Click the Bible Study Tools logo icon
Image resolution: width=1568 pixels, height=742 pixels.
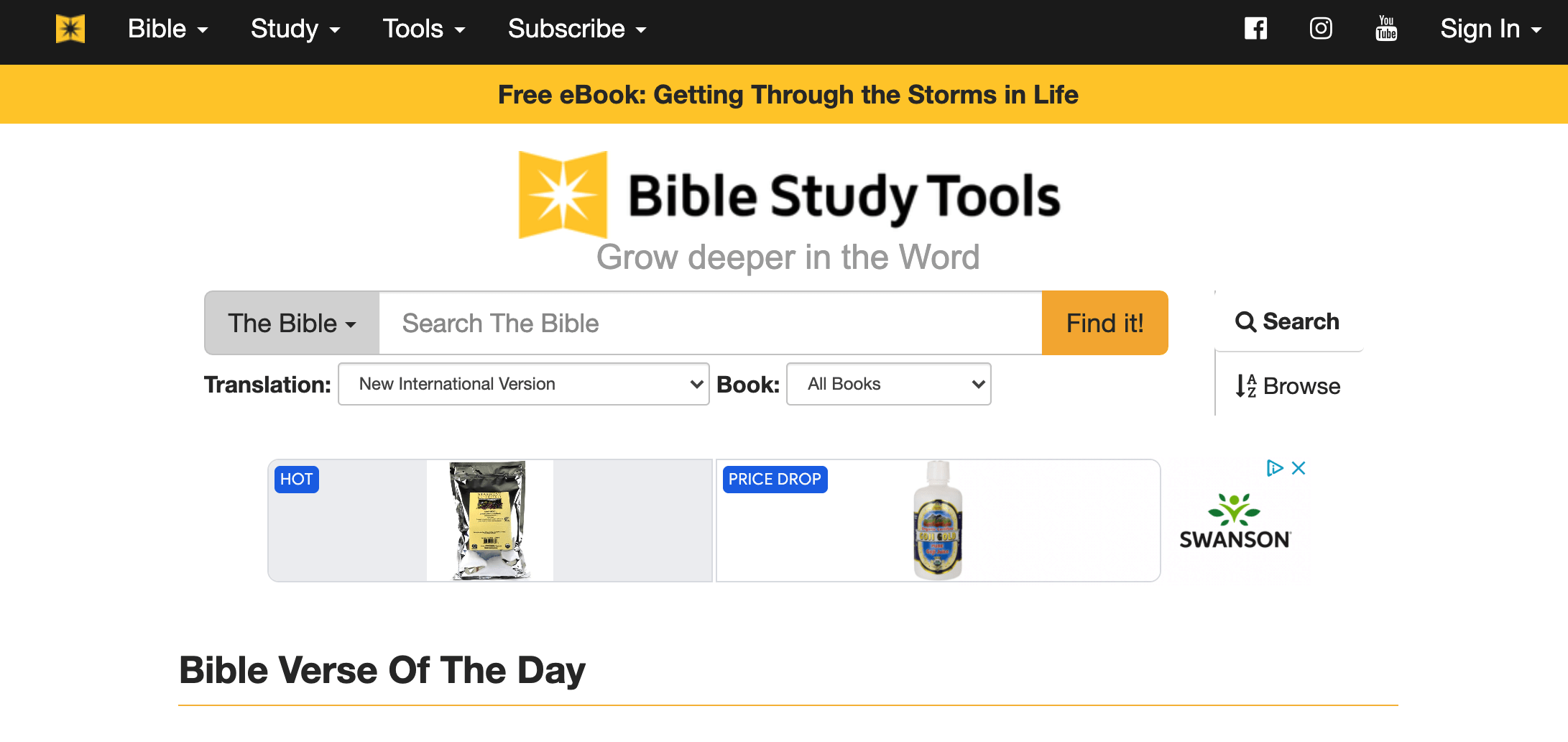tap(561, 192)
